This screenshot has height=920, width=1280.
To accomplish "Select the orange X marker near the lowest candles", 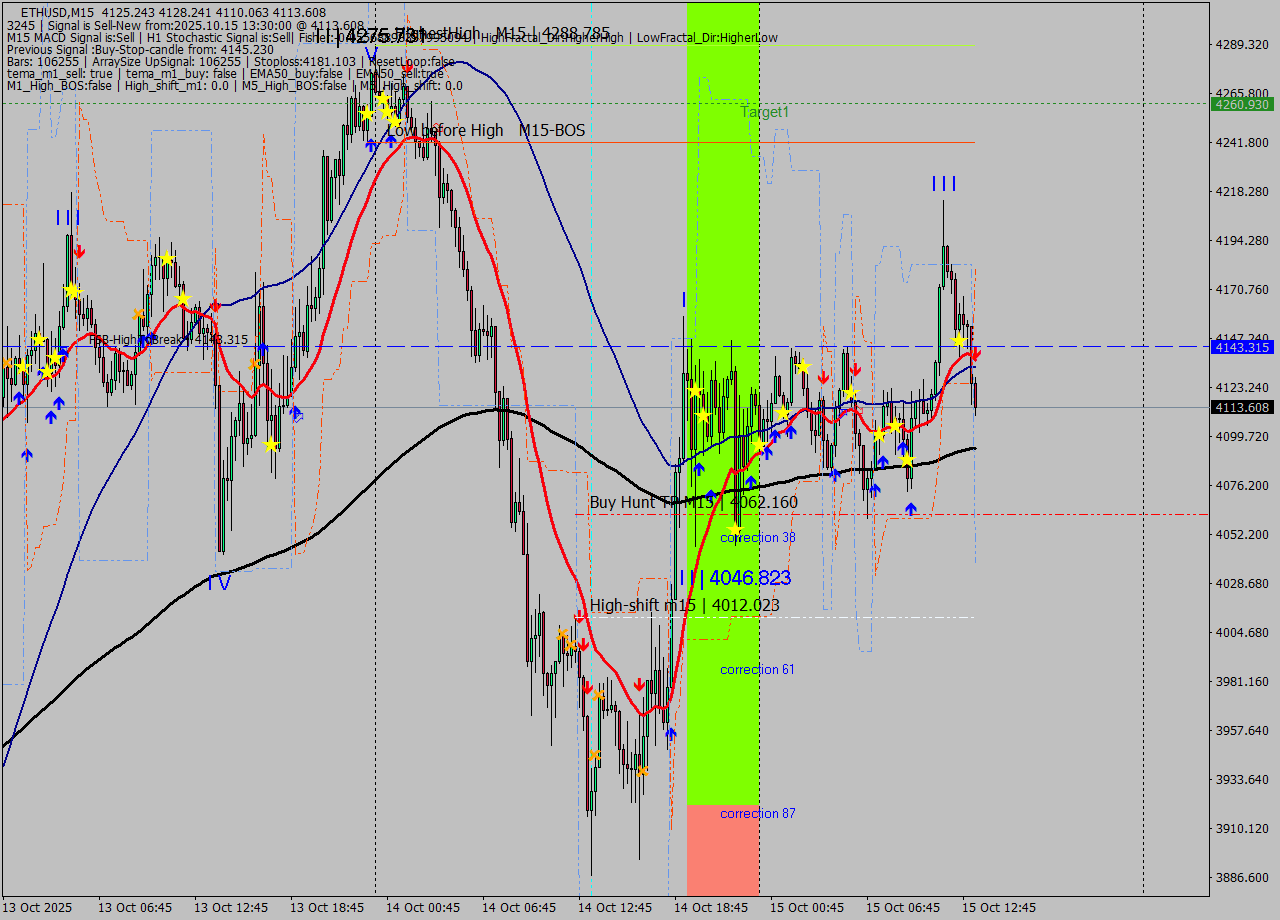I will (643, 772).
